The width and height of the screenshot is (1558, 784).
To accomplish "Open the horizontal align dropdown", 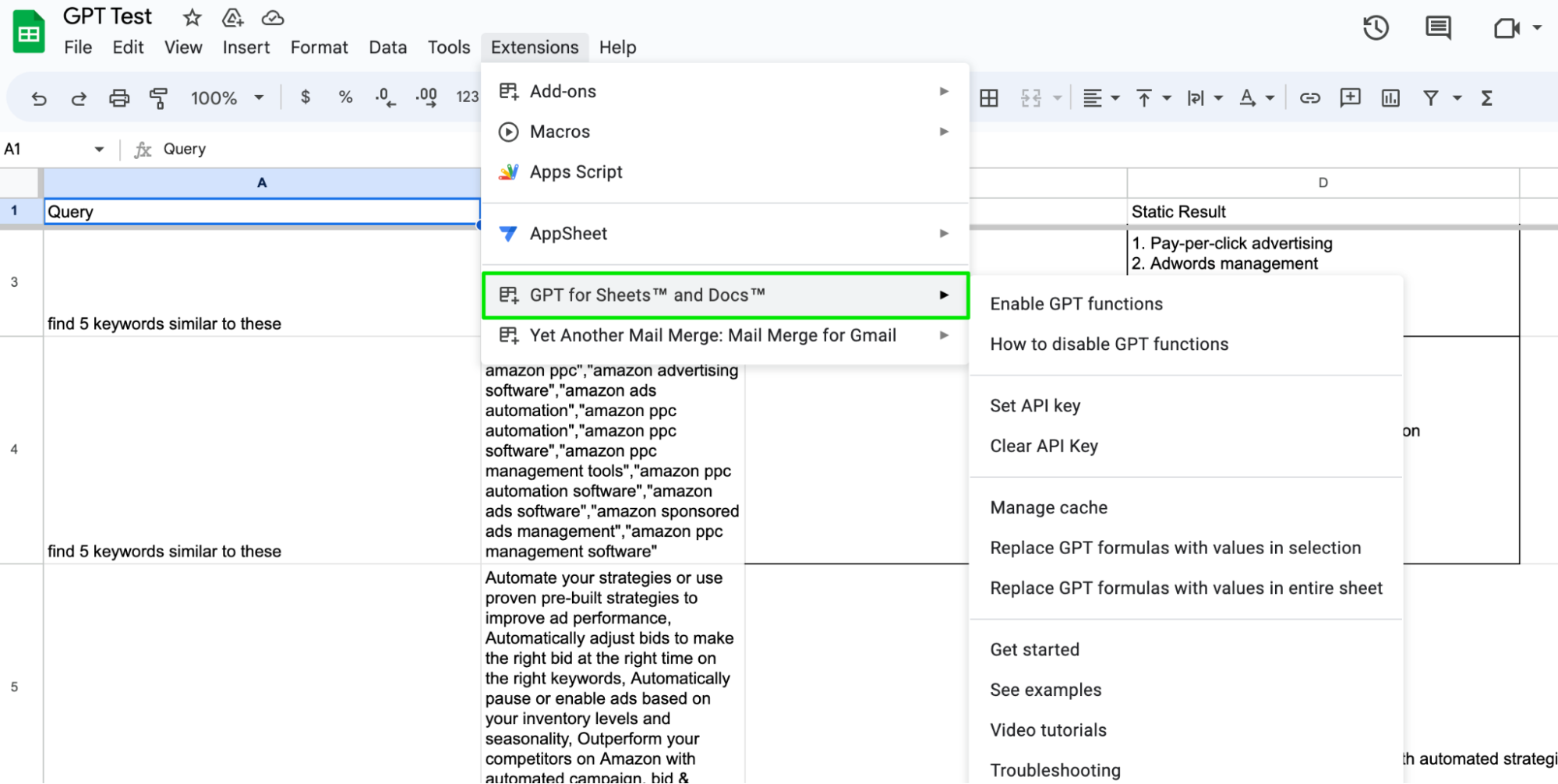I will (x=1100, y=98).
